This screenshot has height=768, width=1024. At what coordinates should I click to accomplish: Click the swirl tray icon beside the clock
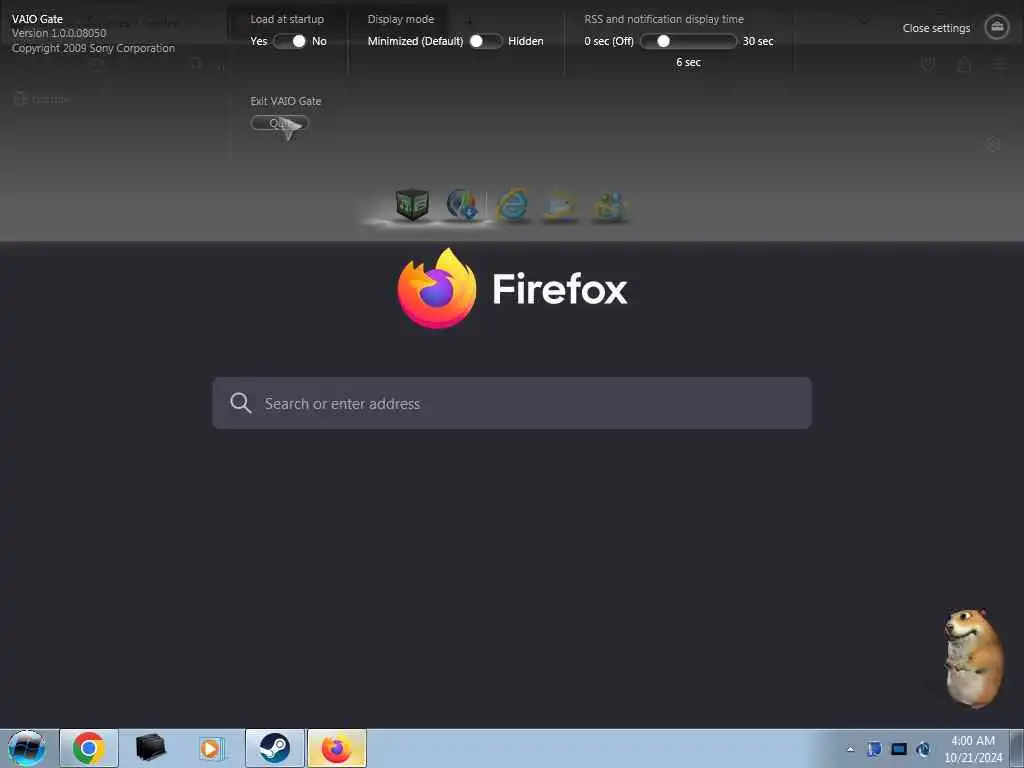(x=923, y=749)
